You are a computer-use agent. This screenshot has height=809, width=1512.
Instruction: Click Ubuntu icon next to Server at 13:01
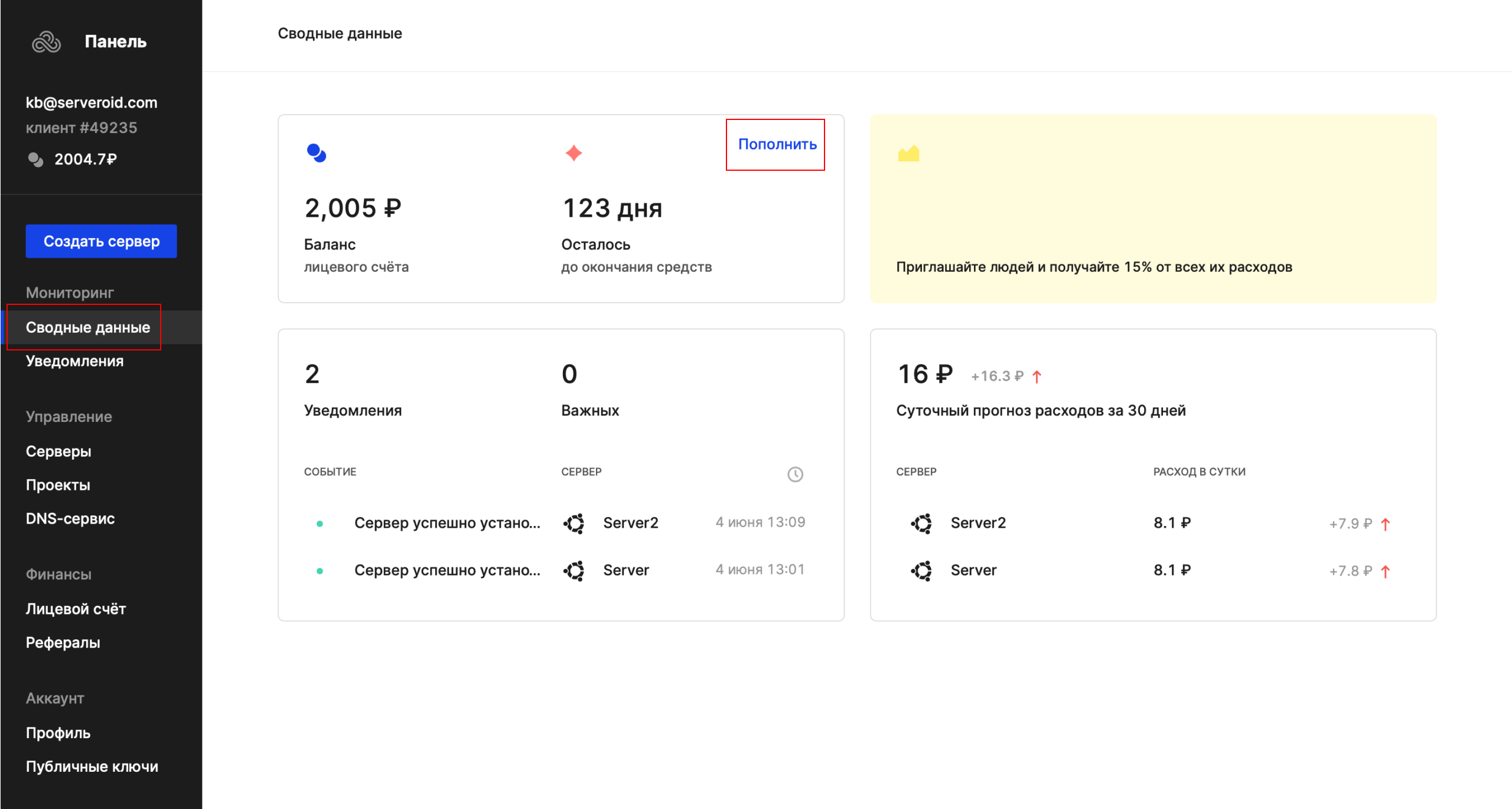[x=574, y=570]
